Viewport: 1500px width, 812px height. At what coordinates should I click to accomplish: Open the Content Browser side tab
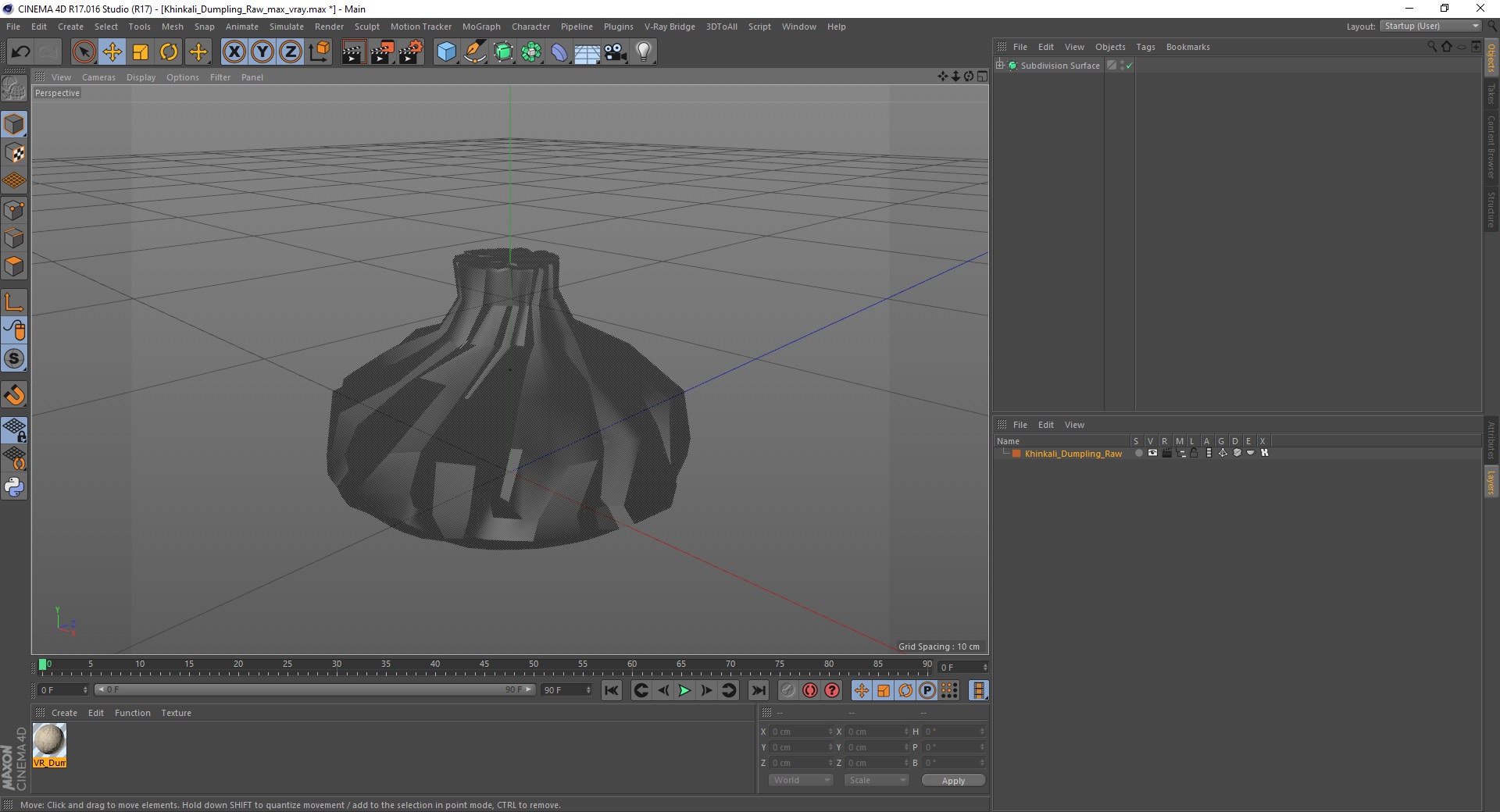tap(1491, 147)
